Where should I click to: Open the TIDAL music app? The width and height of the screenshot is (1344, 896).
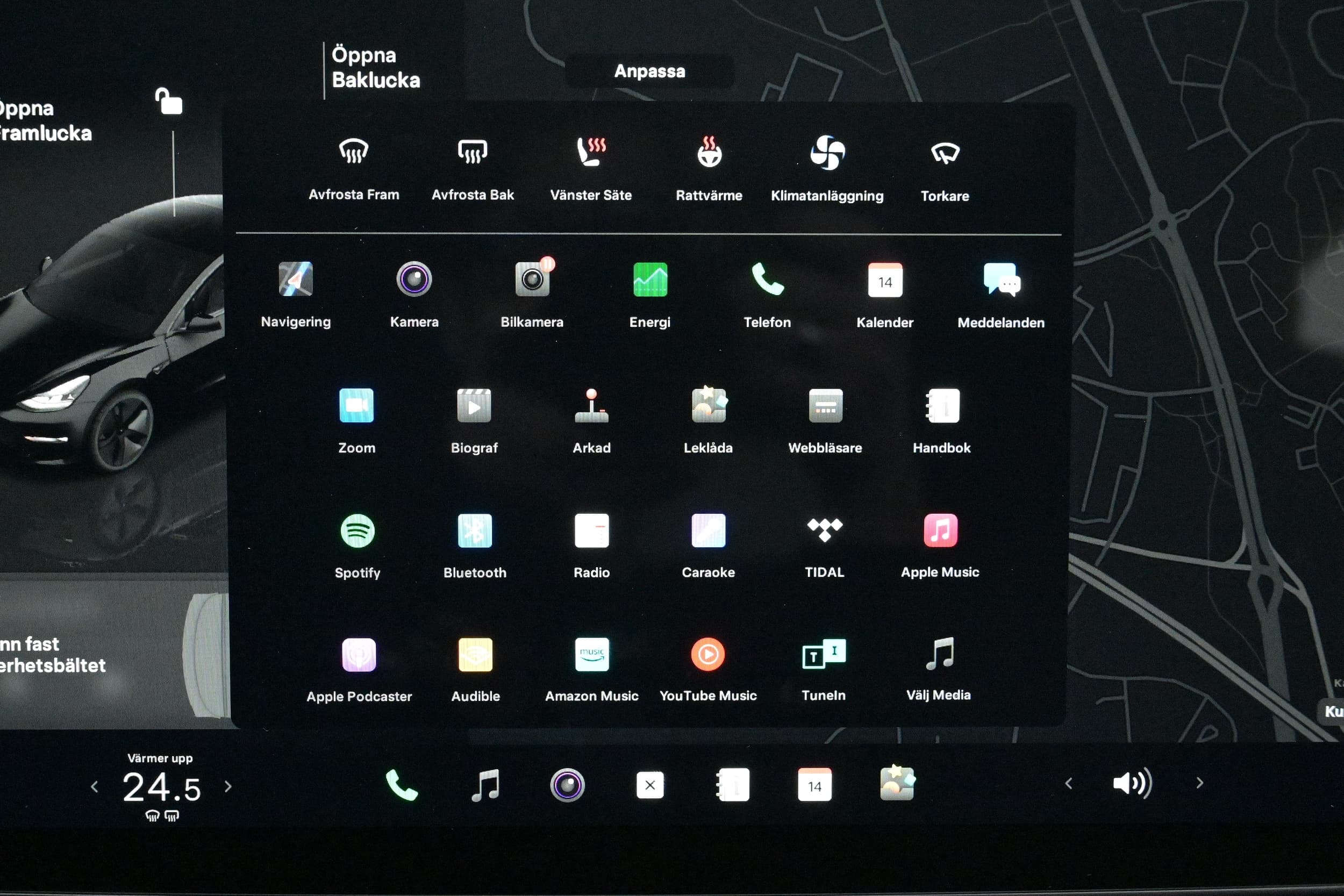click(824, 531)
